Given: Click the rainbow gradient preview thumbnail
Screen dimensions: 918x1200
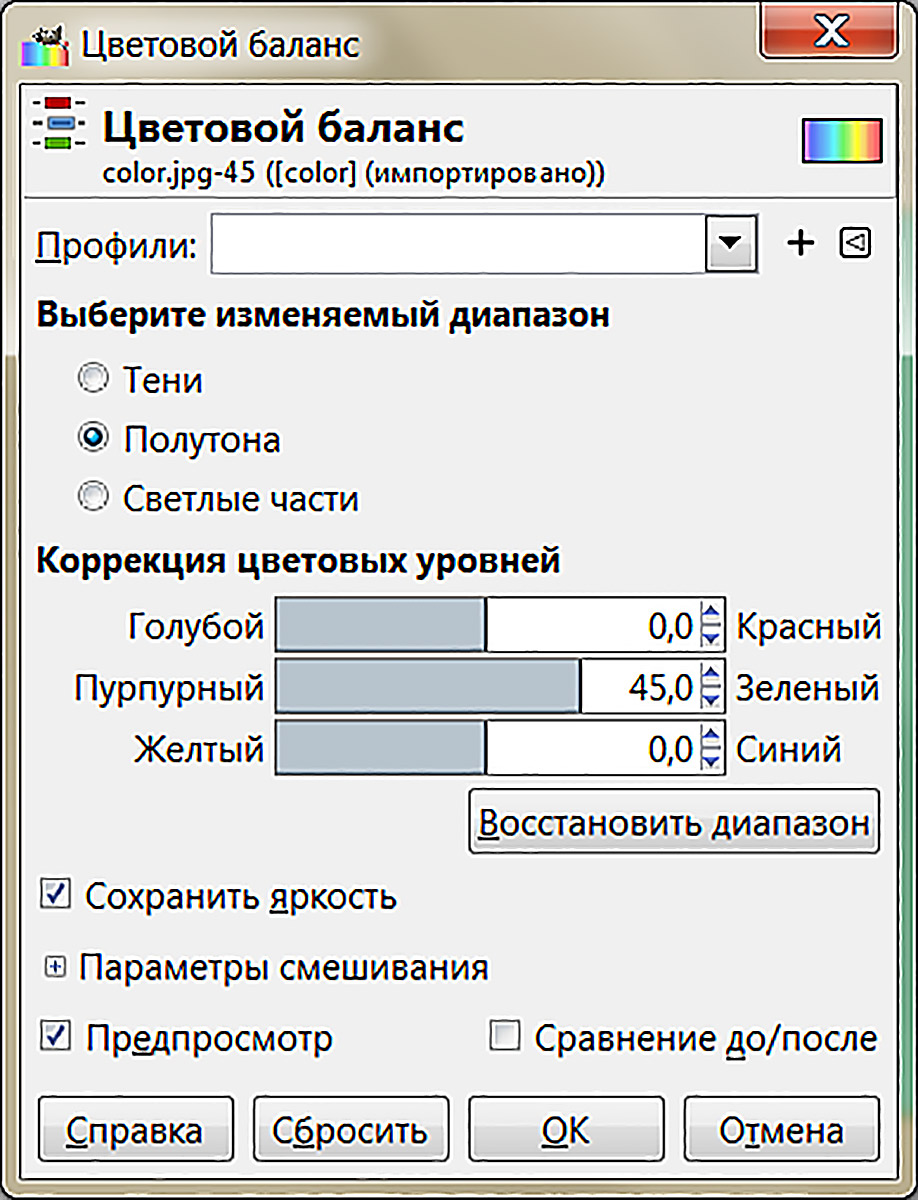Looking at the screenshot, I should [x=842, y=141].
